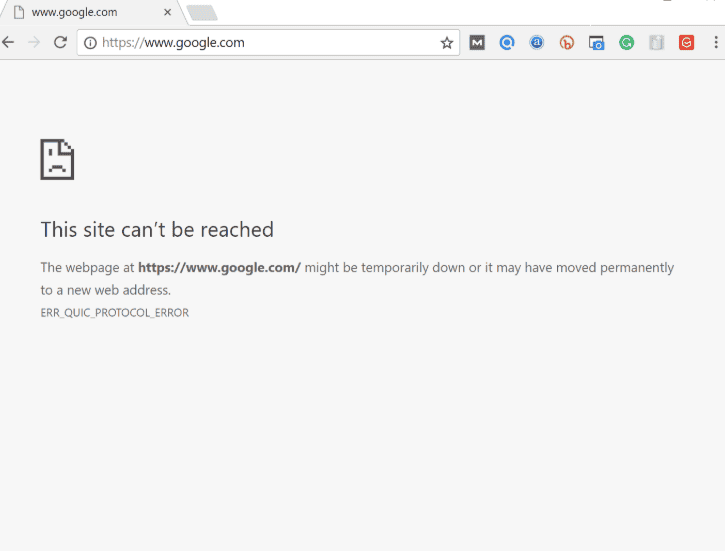Image resolution: width=725 pixels, height=551 pixels.
Task: Close the www.google.com tab
Action: tap(167, 12)
